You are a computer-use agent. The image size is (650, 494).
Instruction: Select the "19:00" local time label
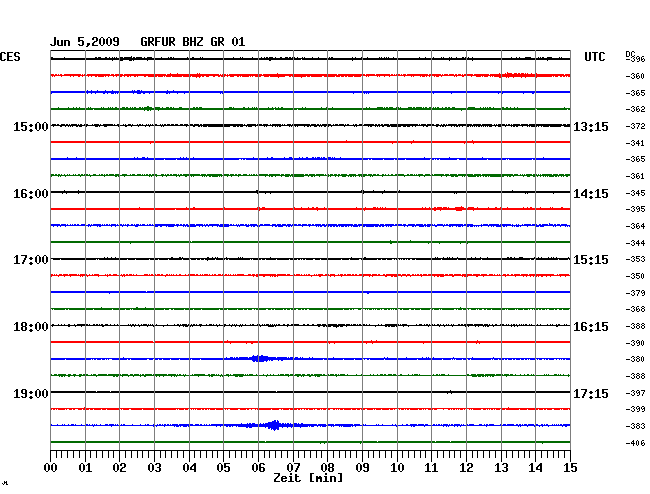[31, 393]
